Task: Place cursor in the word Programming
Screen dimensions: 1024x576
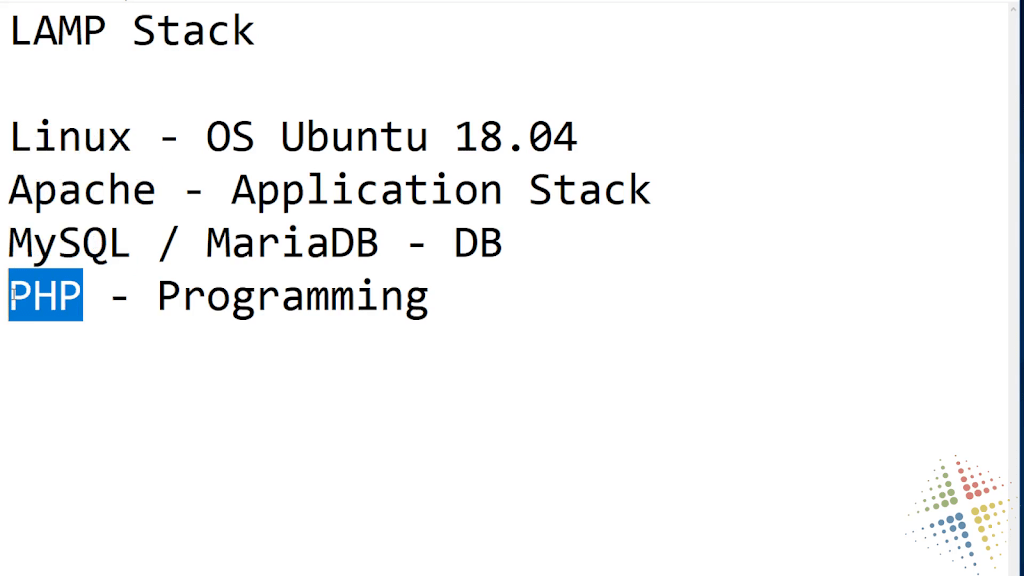Action: [x=293, y=298]
